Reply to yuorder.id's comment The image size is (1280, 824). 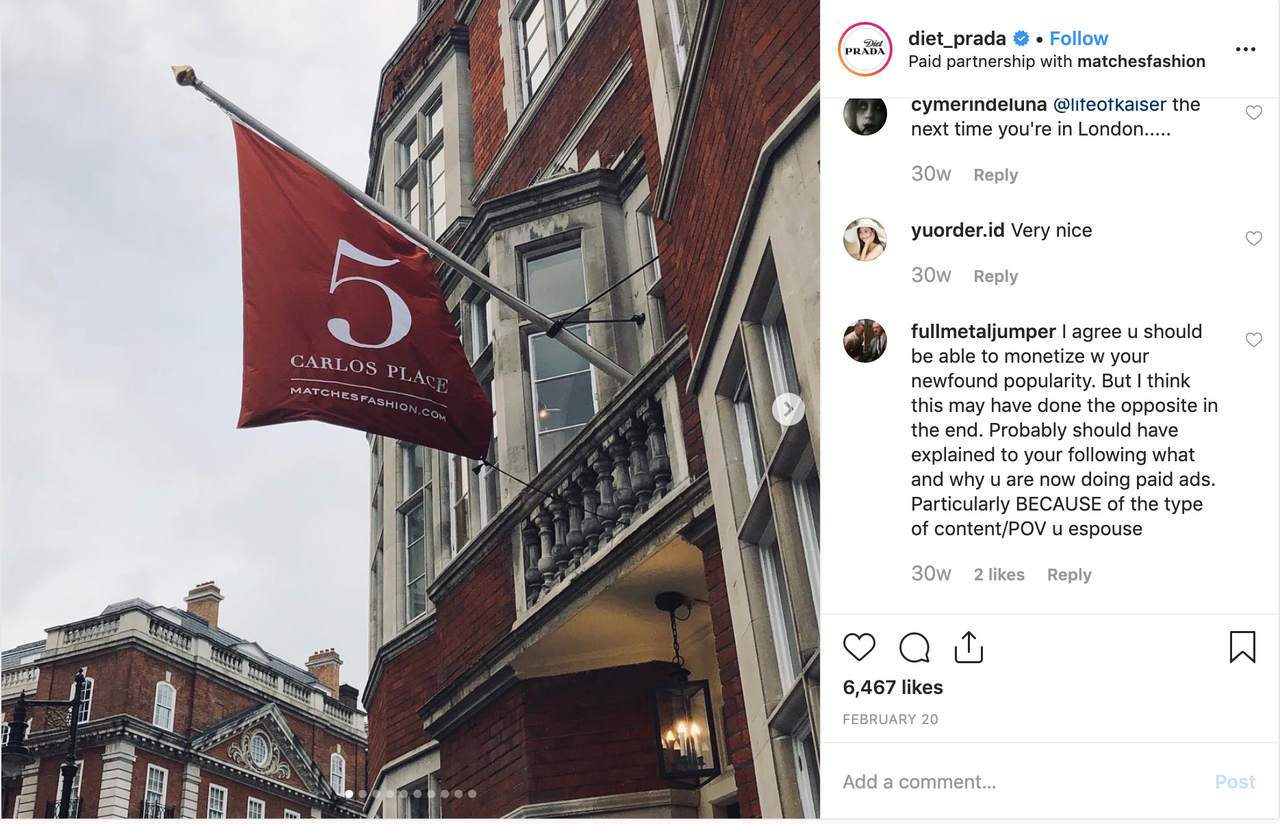click(x=995, y=276)
